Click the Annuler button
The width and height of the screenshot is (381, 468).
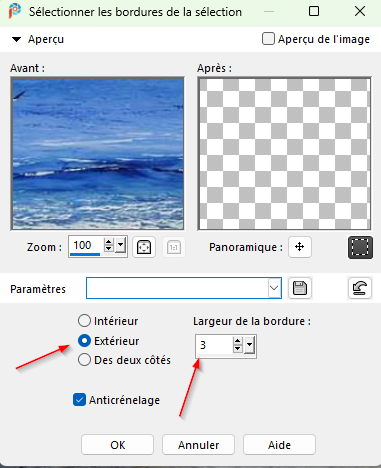pyautogui.click(x=198, y=445)
